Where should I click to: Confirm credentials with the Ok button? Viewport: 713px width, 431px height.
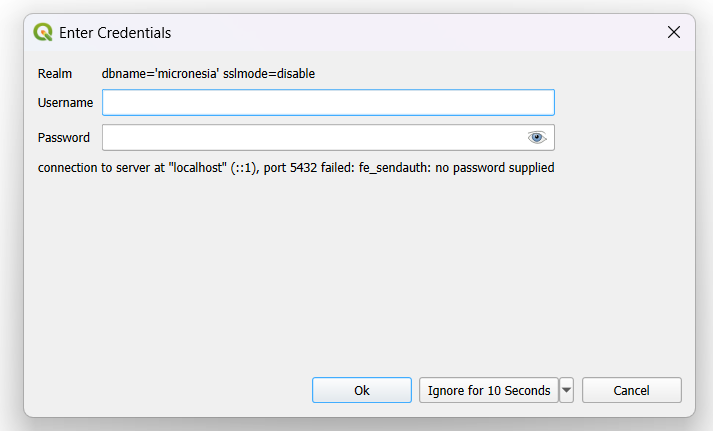coord(361,390)
